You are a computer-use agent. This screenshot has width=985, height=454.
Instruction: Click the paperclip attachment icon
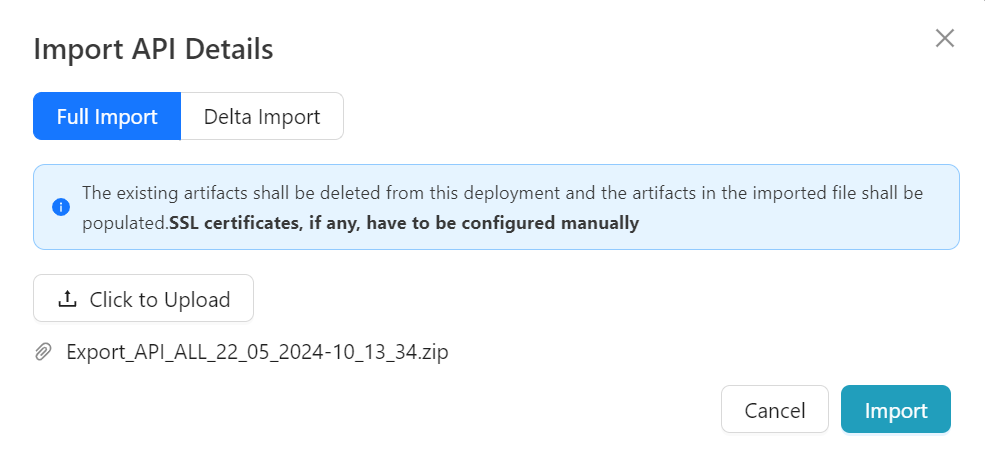pos(43,352)
